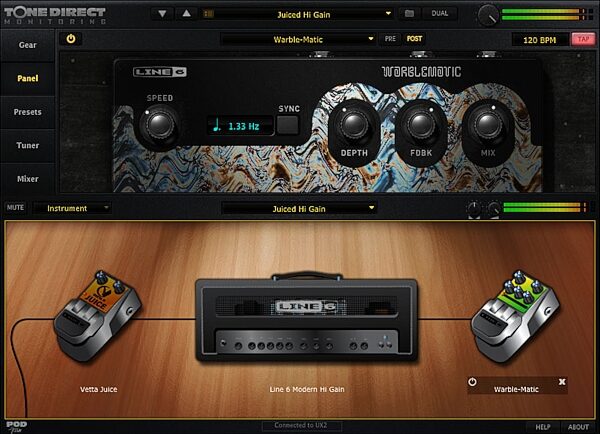
Task: Open the lower Juiced Hi Gain tone dropdown
Action: click(299, 209)
